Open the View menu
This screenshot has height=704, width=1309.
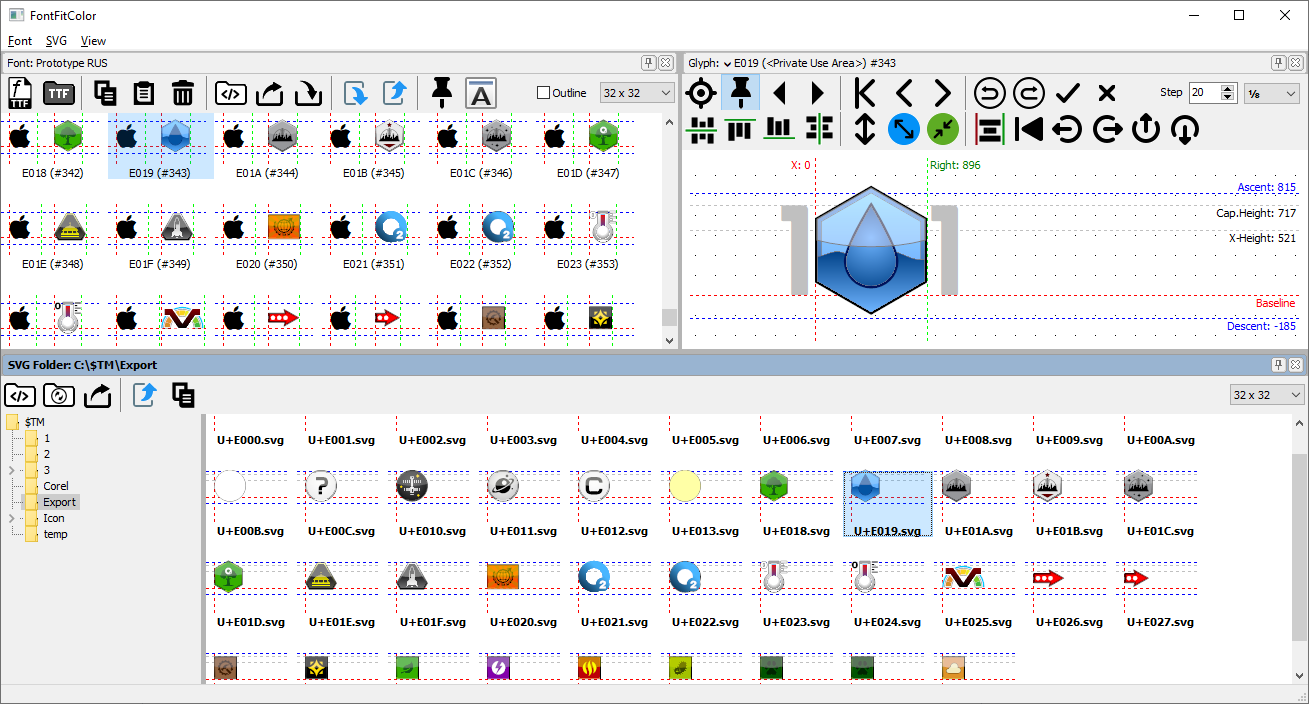click(93, 41)
